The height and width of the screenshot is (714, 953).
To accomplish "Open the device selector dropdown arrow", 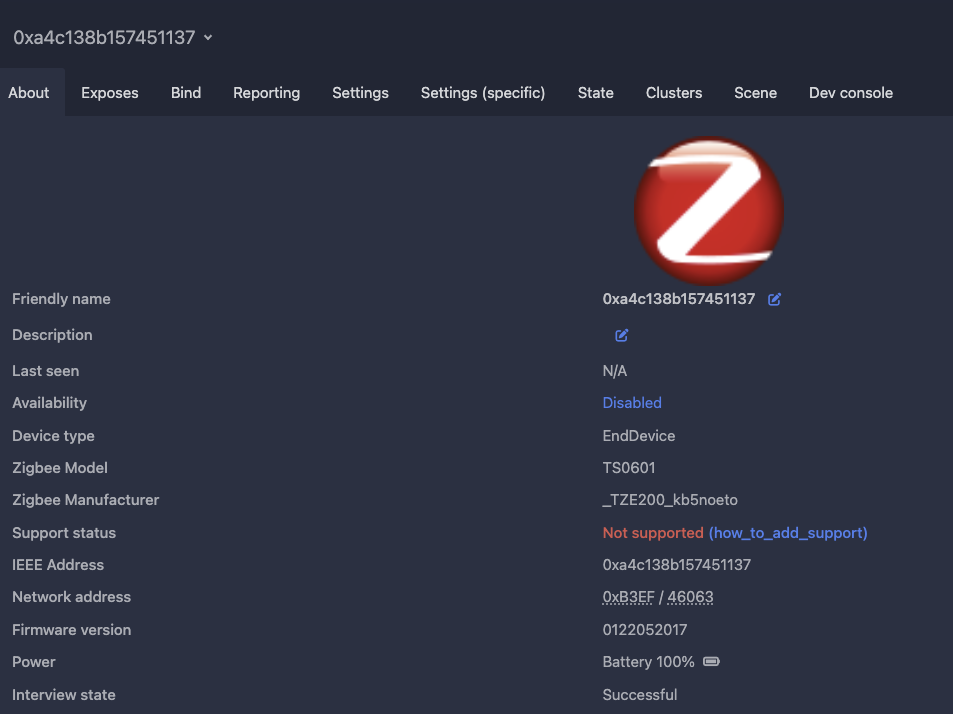I will [208, 38].
